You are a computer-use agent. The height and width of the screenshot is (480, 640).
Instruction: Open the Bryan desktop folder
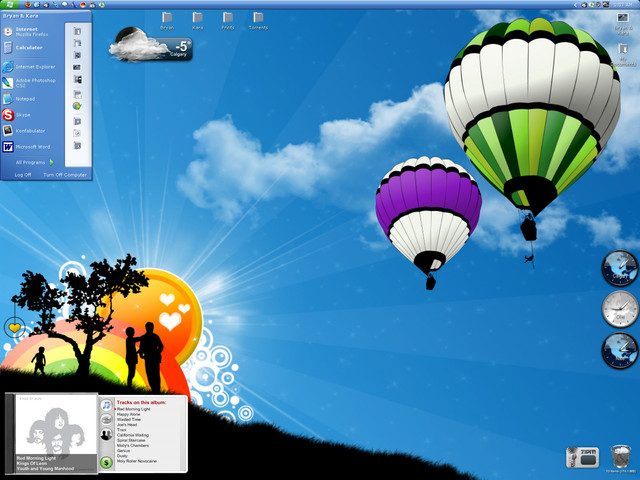click(x=167, y=21)
